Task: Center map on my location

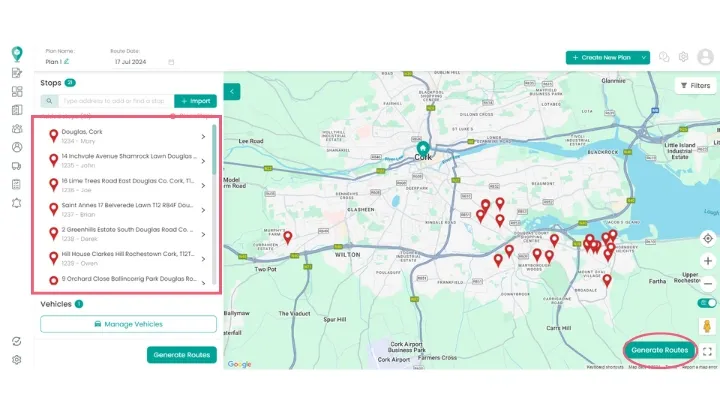Action: 707,239
